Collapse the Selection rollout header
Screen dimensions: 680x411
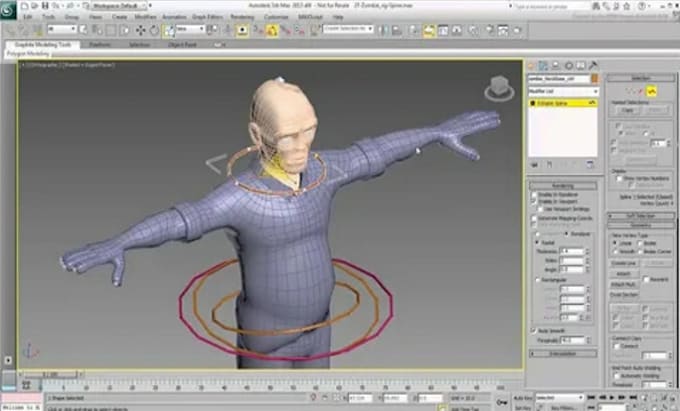coord(641,78)
